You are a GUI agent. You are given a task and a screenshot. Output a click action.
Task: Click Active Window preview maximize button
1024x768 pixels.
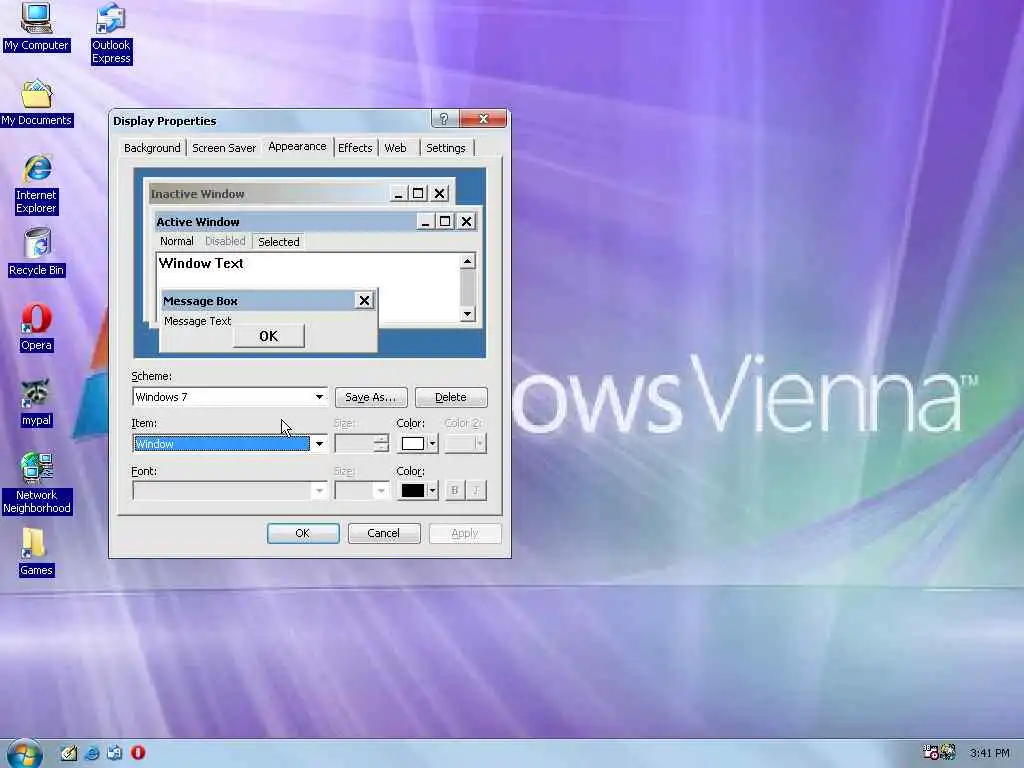pyautogui.click(x=445, y=221)
